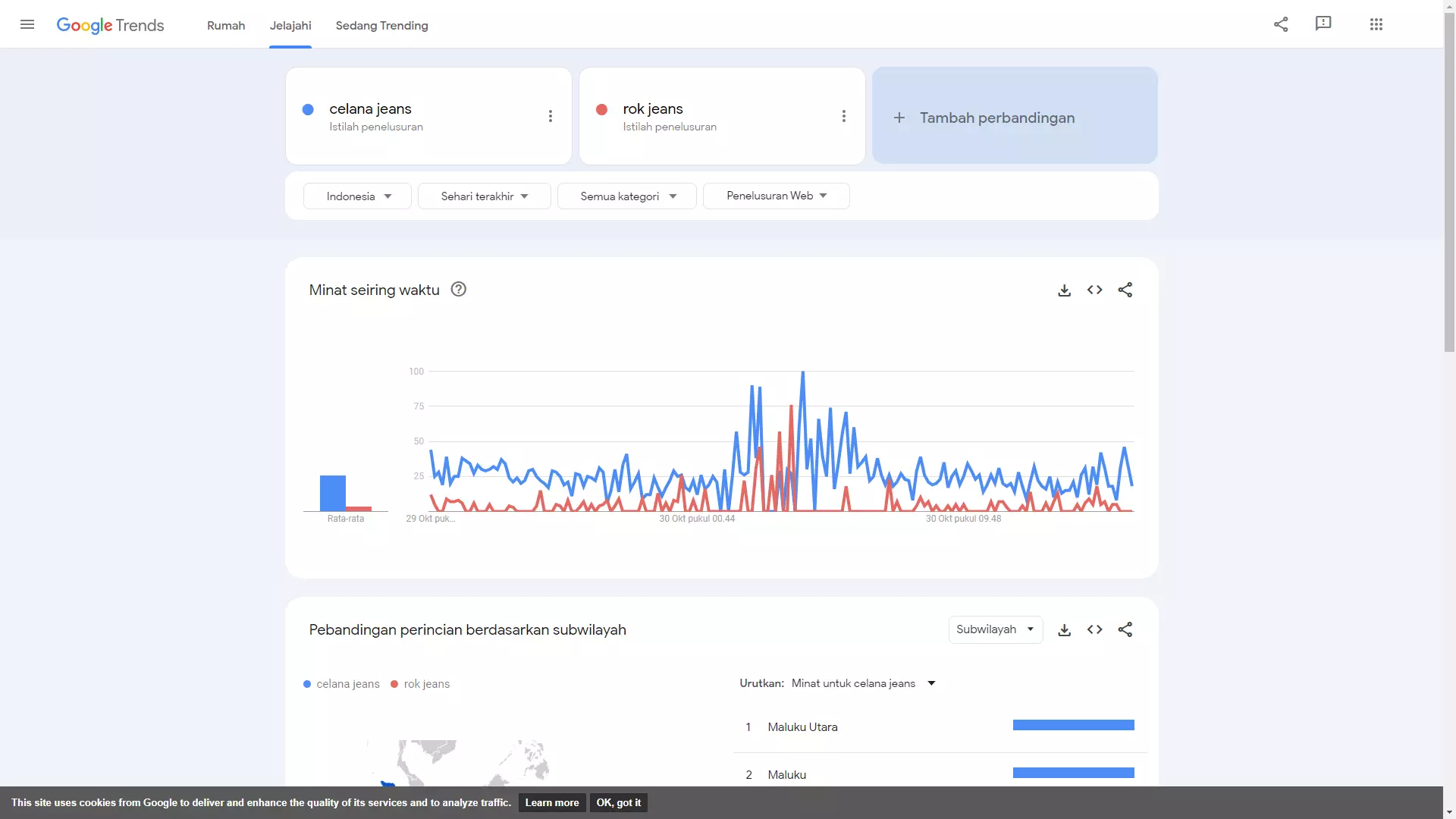
Task: Switch to the Rumah tab
Action: coord(225,25)
